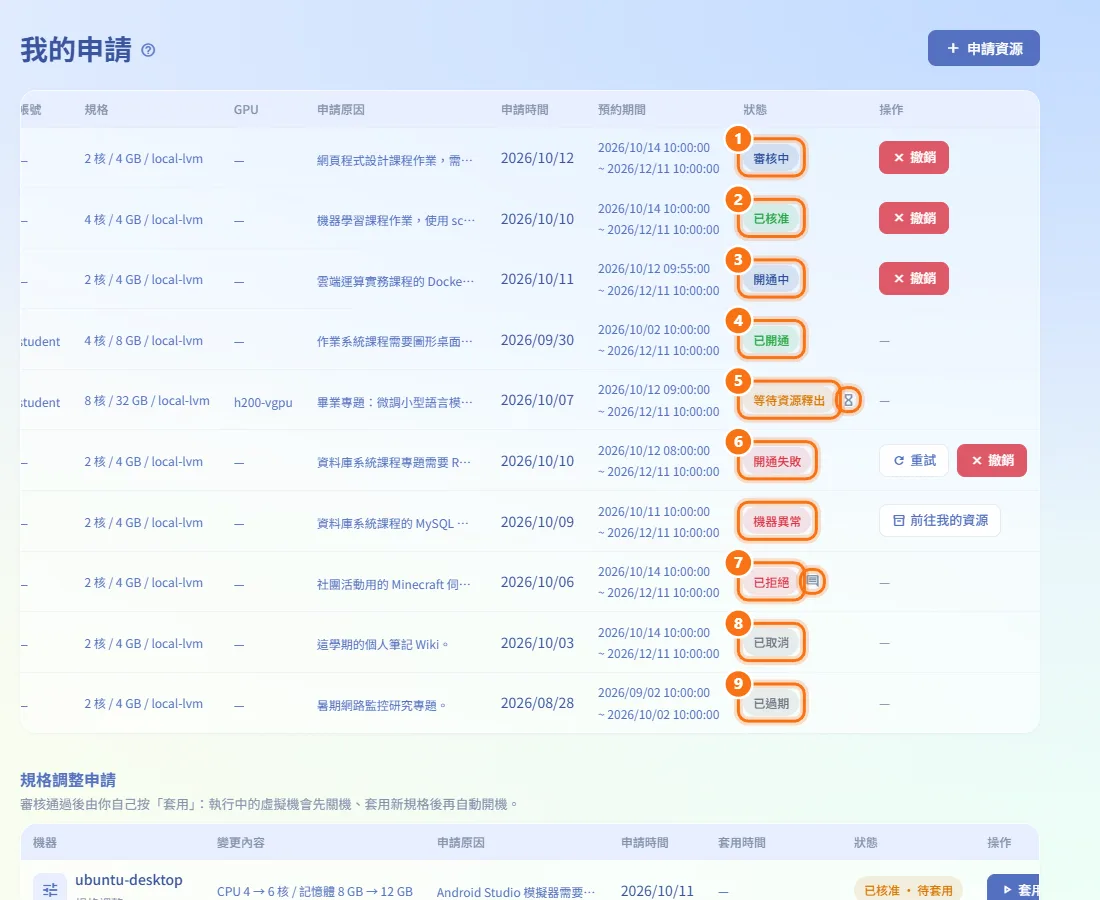Click the 審核中 status badge
Image resolution: width=1100 pixels, height=900 pixels.
click(x=771, y=159)
